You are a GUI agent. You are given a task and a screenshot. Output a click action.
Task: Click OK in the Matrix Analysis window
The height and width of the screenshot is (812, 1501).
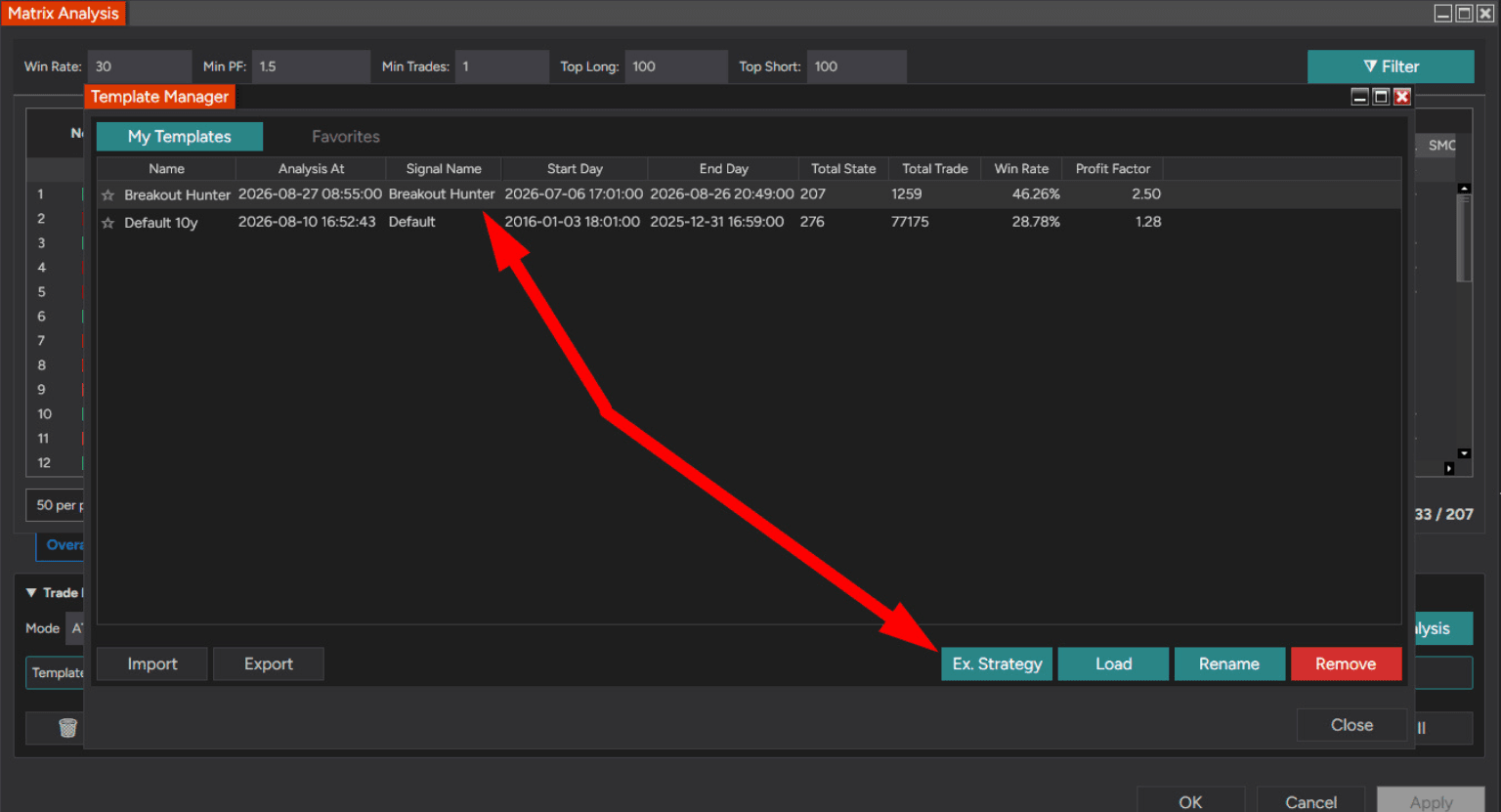pyautogui.click(x=1190, y=801)
